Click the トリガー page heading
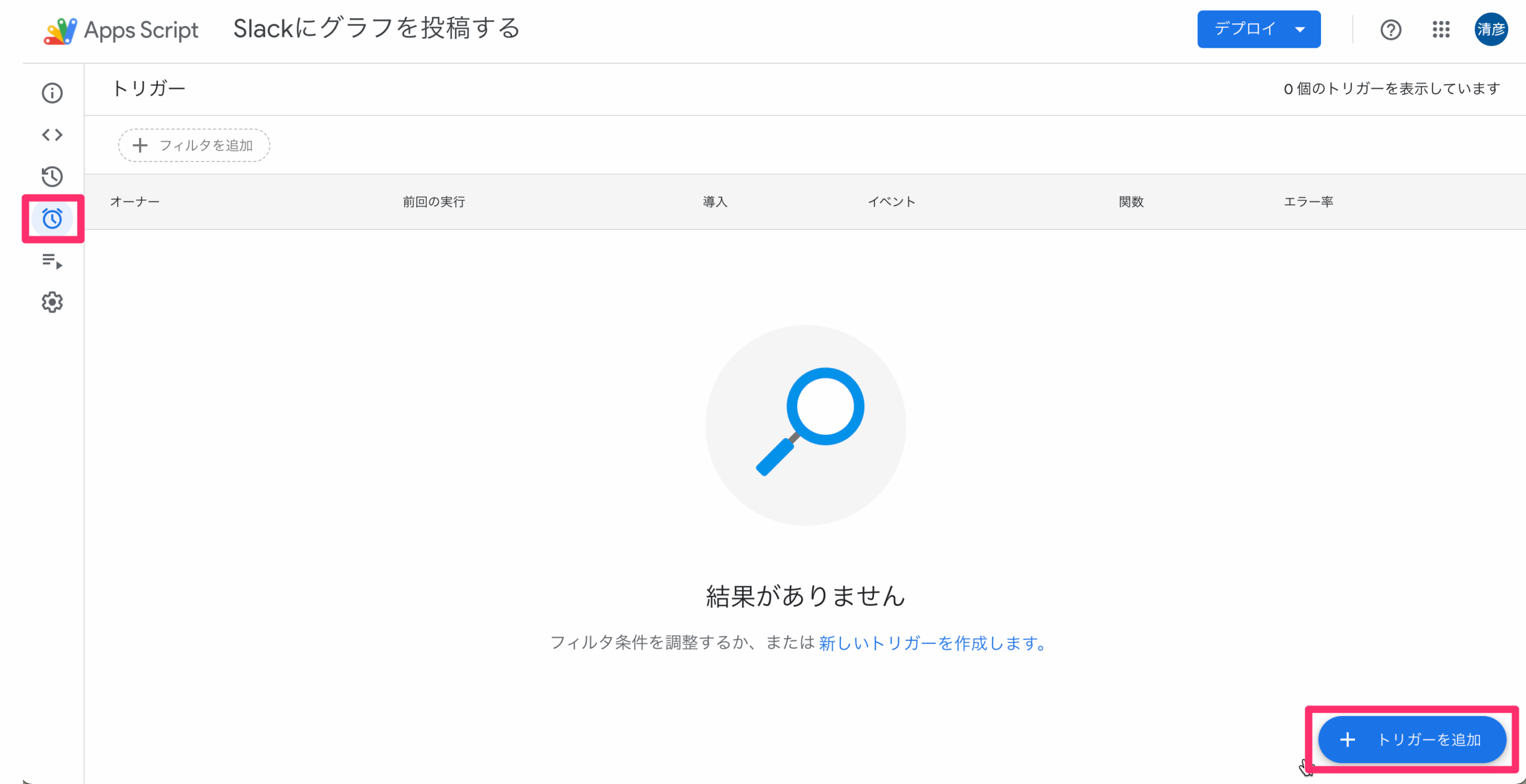 click(x=148, y=88)
